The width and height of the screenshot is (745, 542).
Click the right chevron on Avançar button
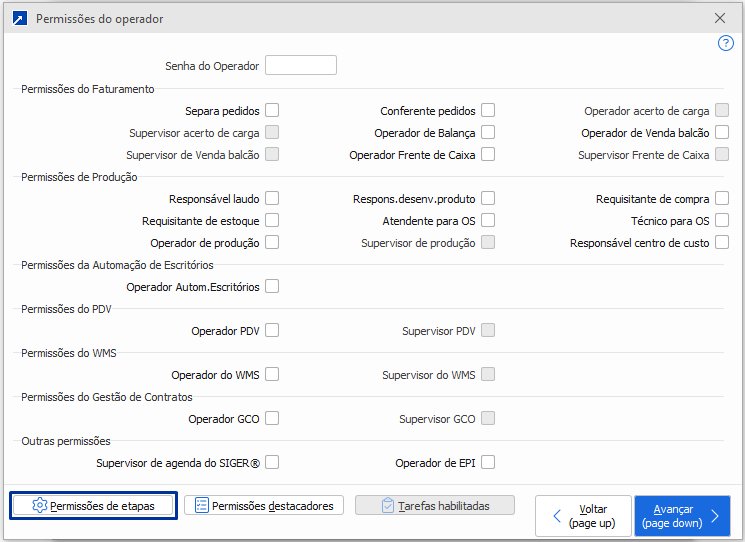[714, 516]
